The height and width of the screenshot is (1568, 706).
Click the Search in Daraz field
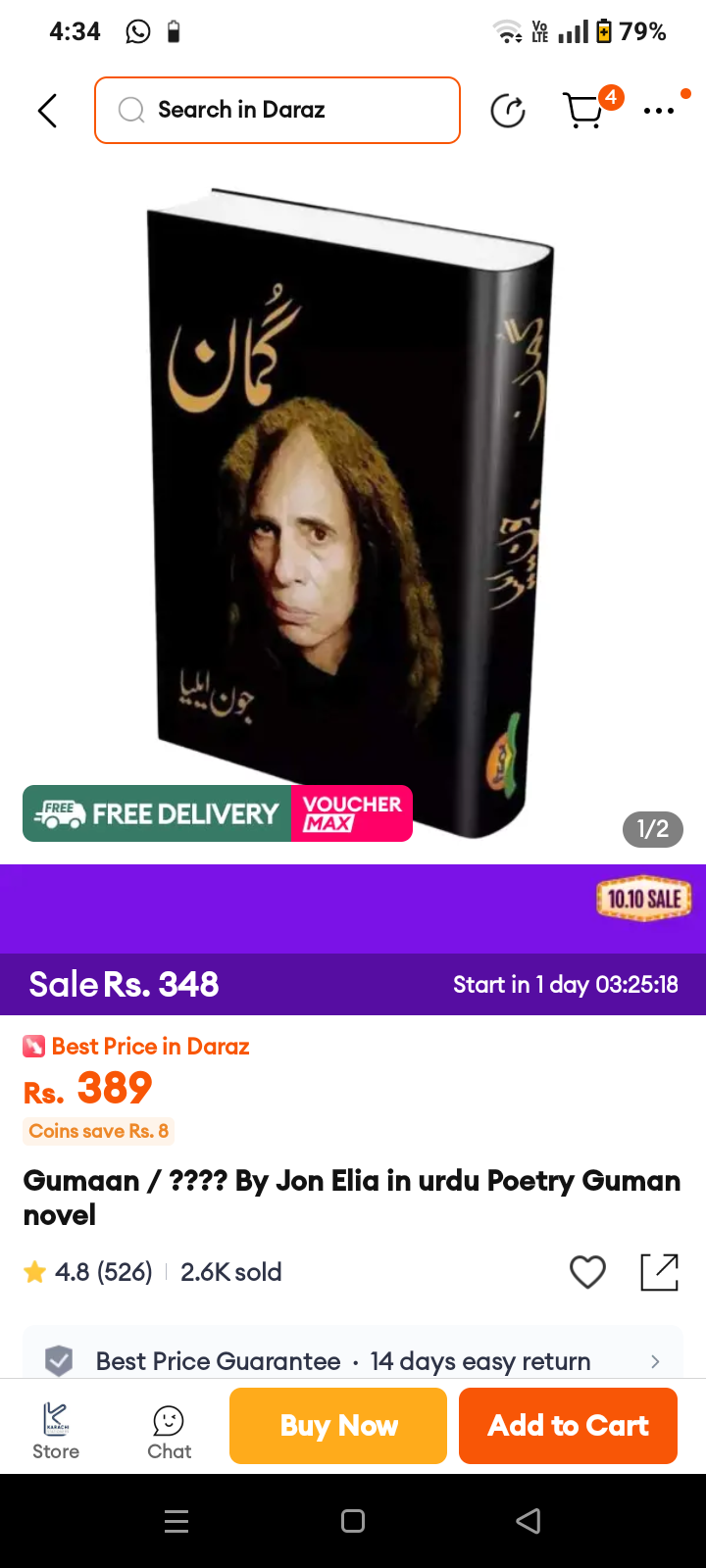click(277, 110)
